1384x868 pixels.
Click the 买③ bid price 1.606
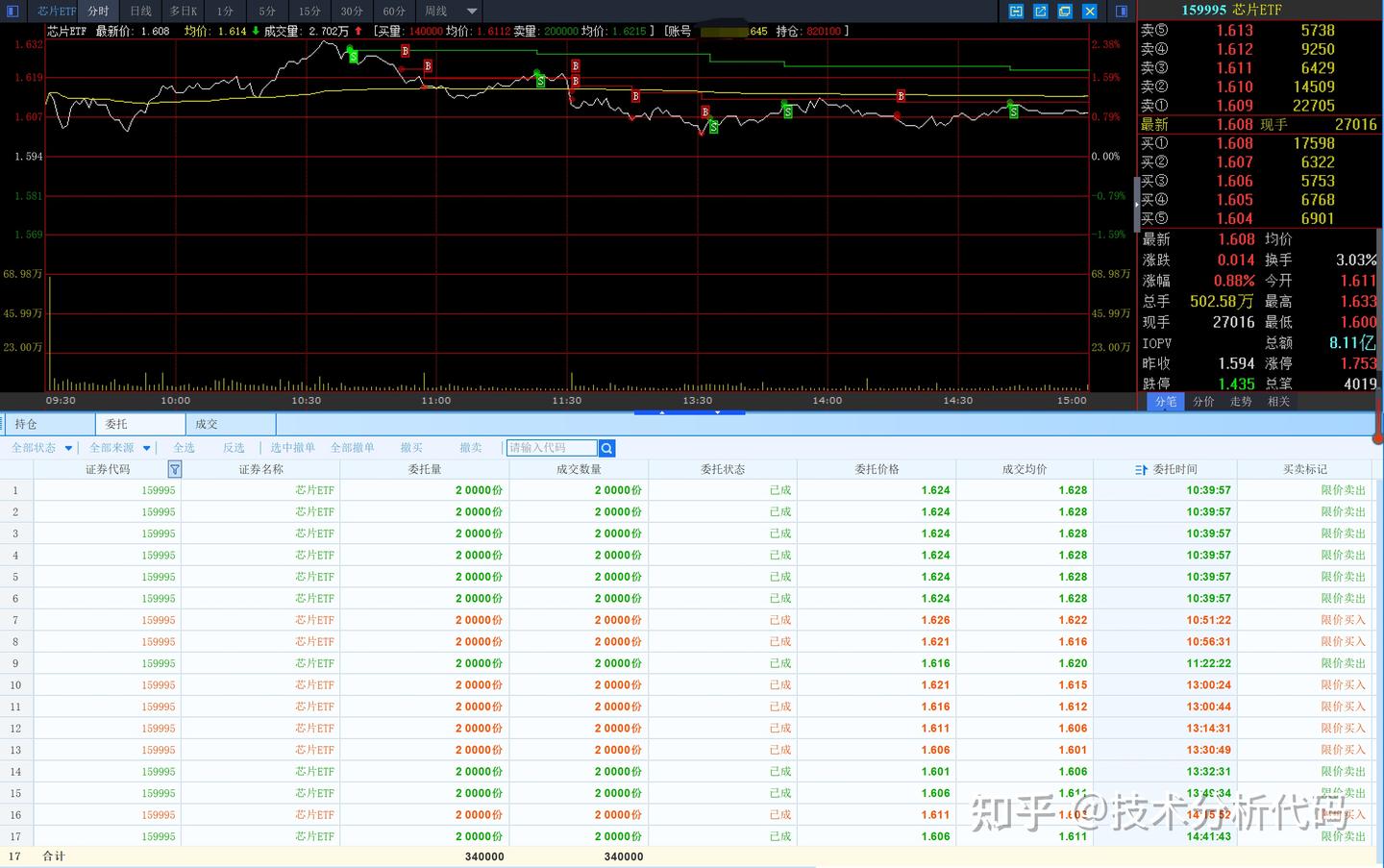point(1235,181)
